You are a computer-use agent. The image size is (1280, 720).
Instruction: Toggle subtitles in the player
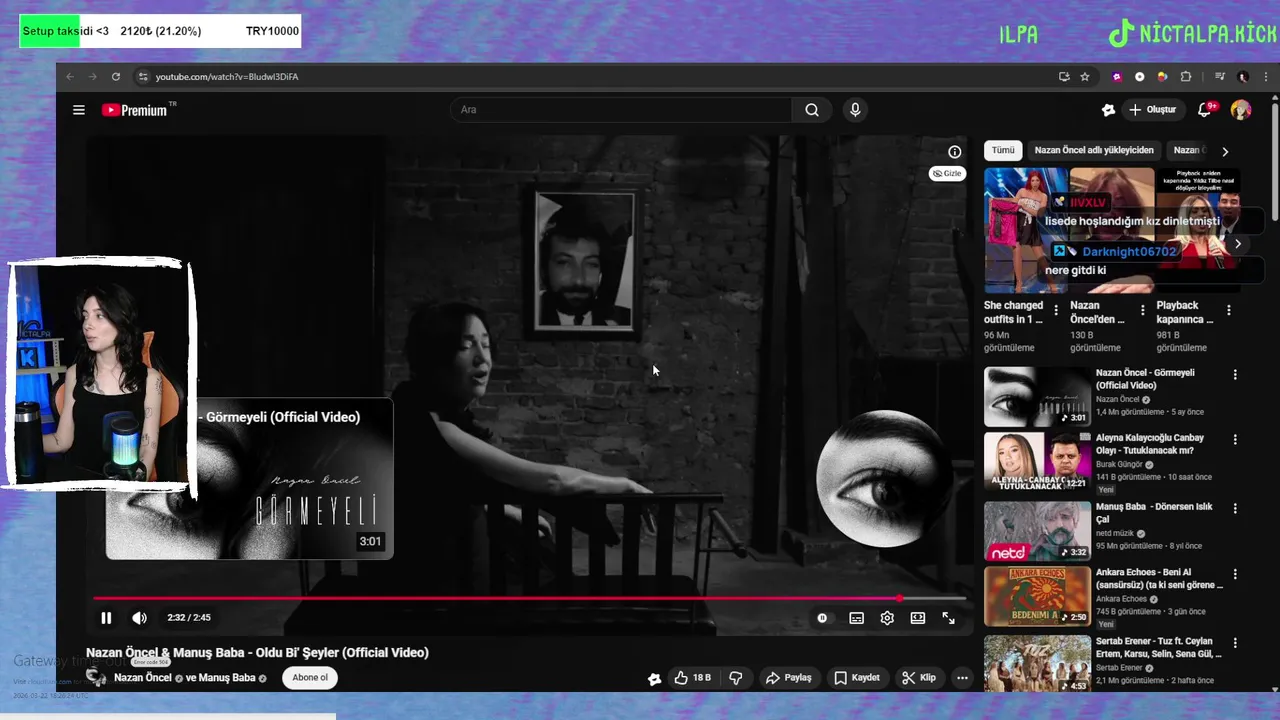click(x=857, y=618)
